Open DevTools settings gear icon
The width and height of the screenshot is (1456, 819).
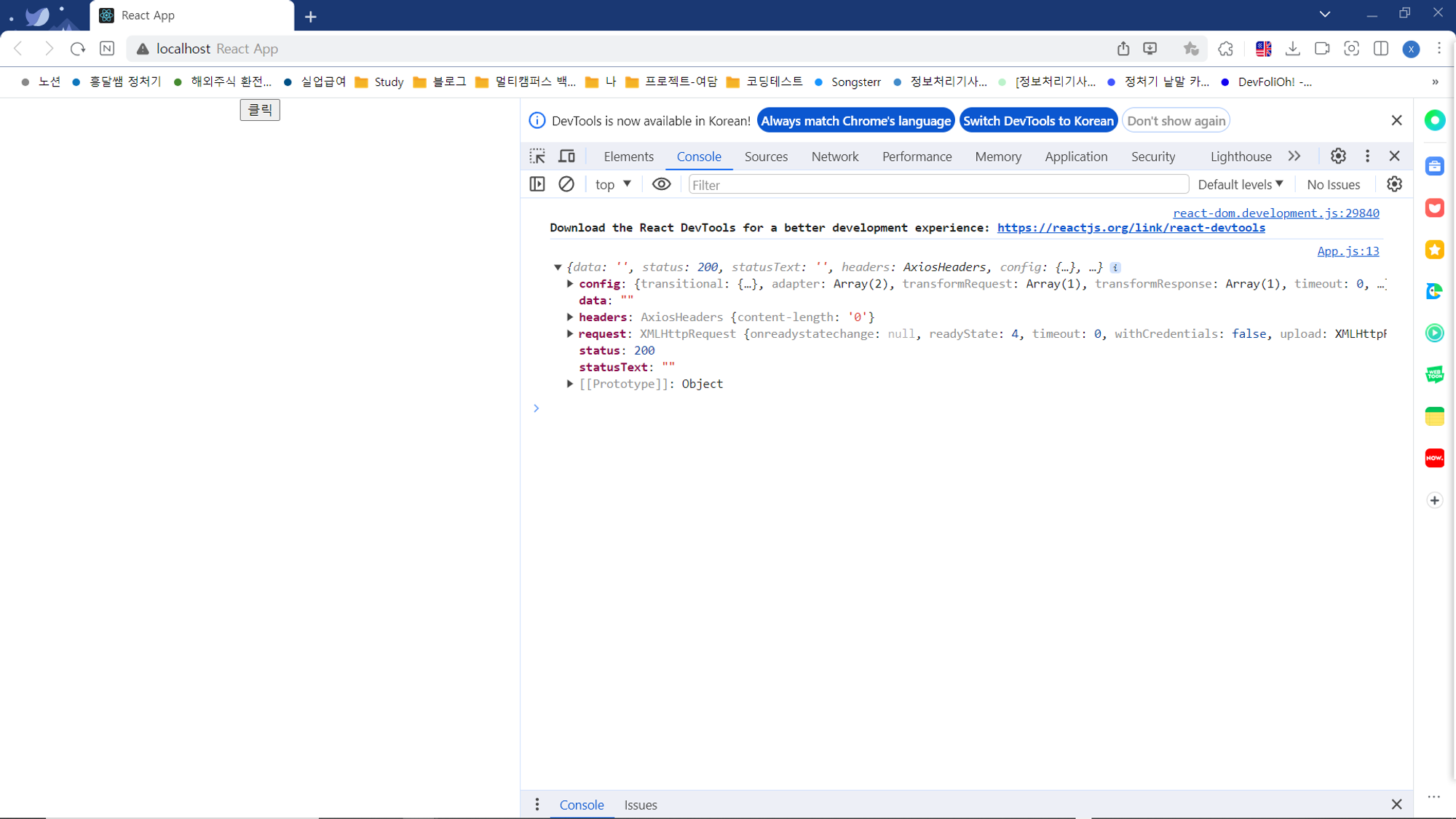coord(1338,157)
